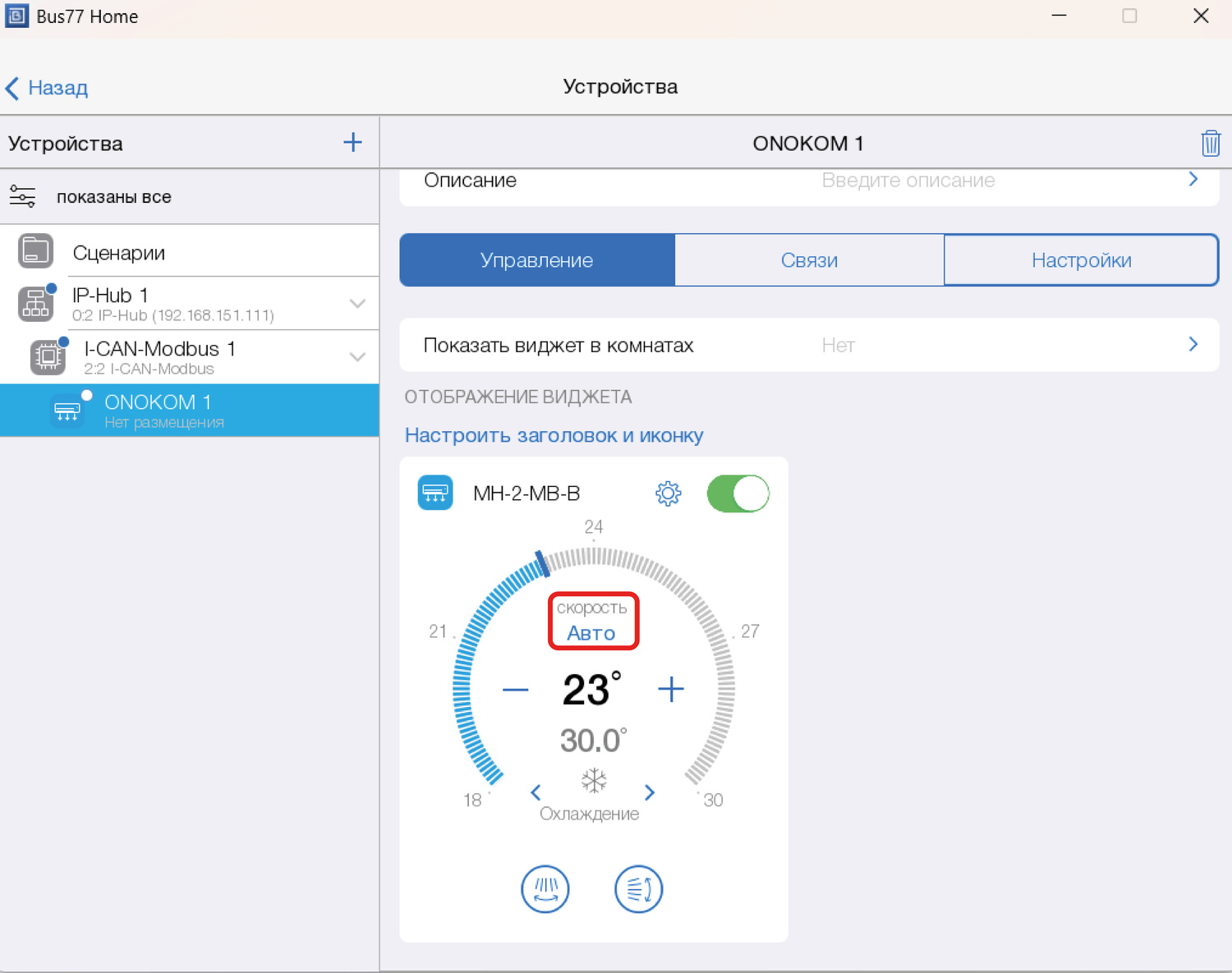Collapse the I-CAN-Modbus 1 tree node
Image resolution: width=1232 pixels, height=973 pixels.
(357, 357)
